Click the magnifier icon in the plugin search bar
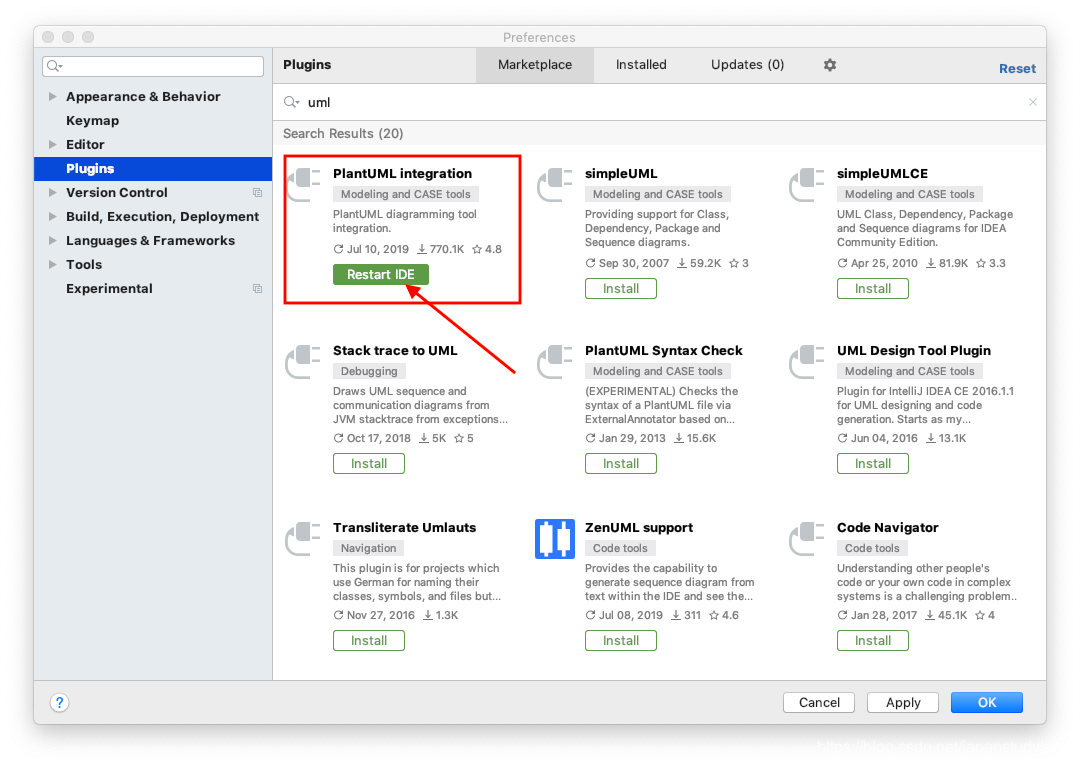 click(289, 102)
